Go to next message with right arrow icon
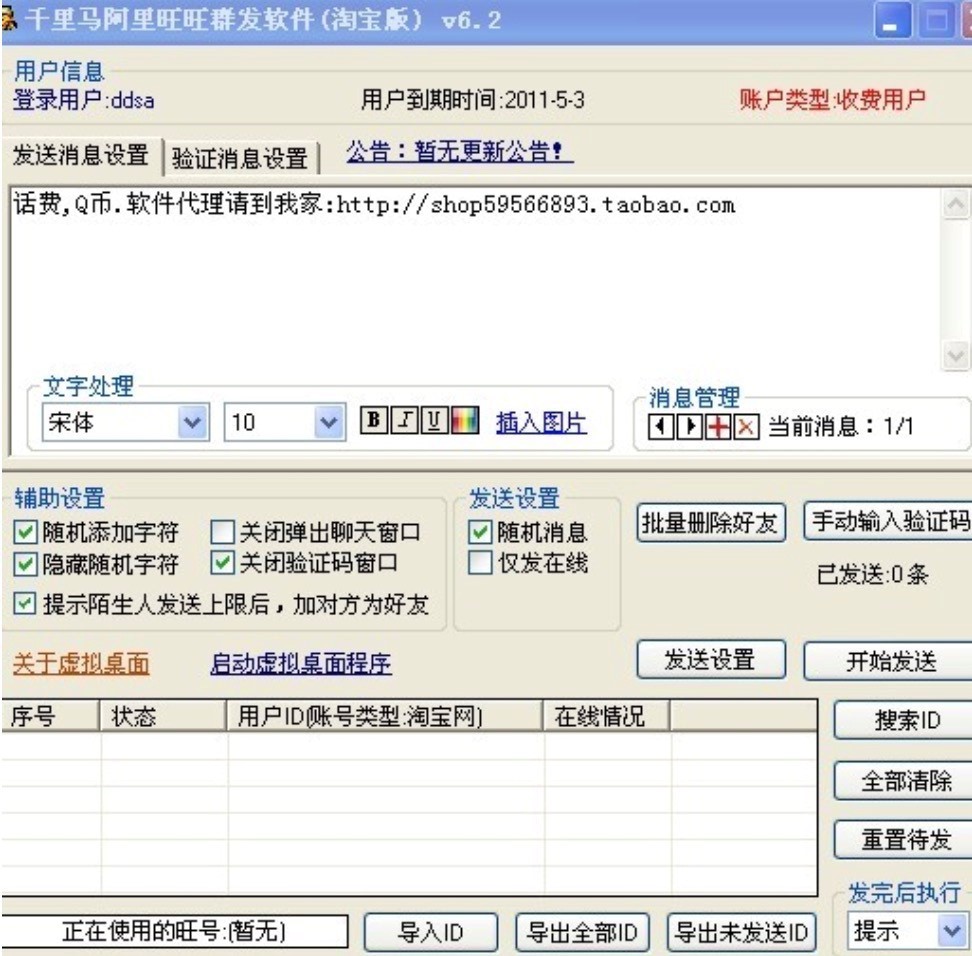This screenshot has width=972, height=956. (689, 421)
